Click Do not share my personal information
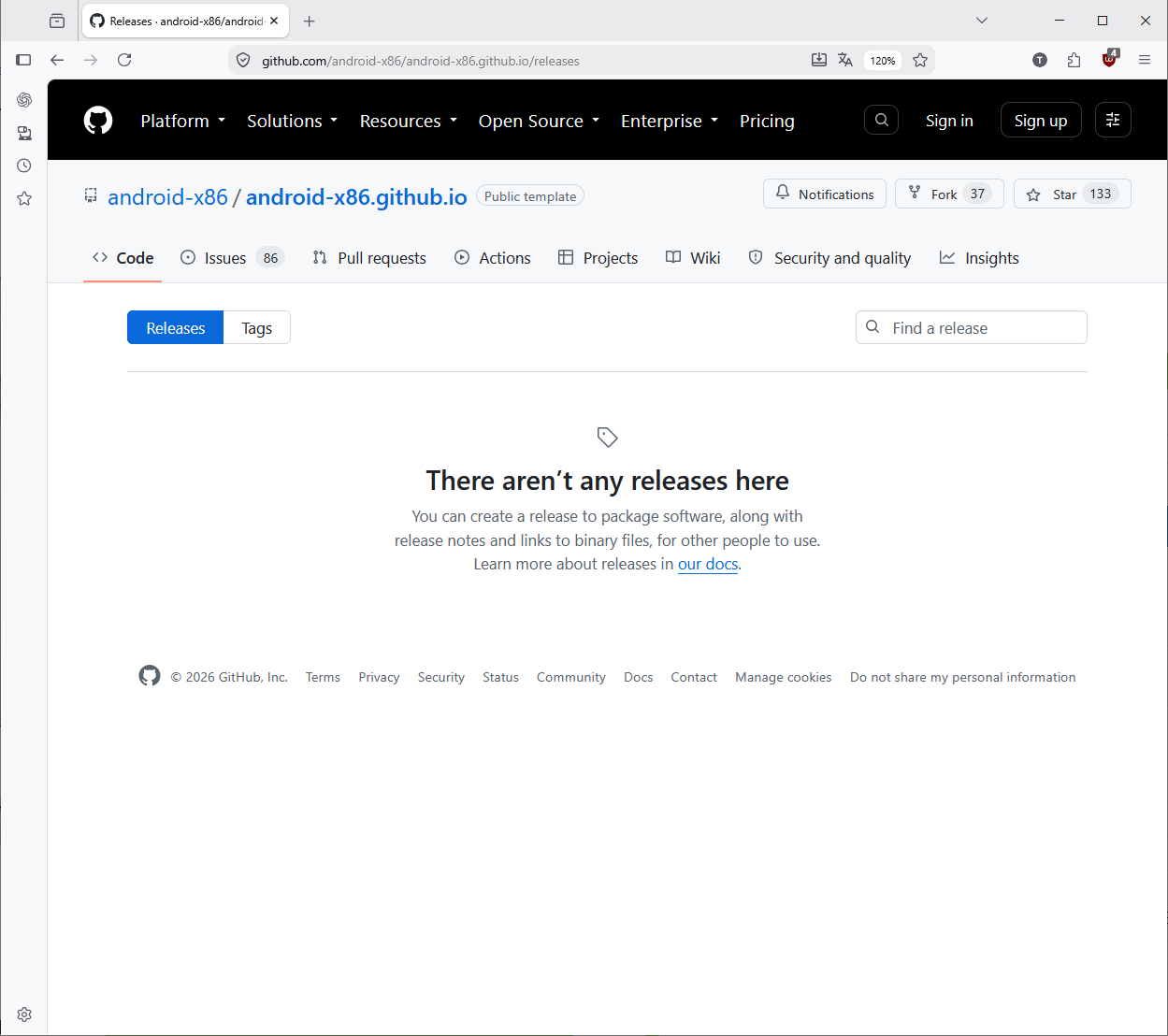 tap(963, 677)
